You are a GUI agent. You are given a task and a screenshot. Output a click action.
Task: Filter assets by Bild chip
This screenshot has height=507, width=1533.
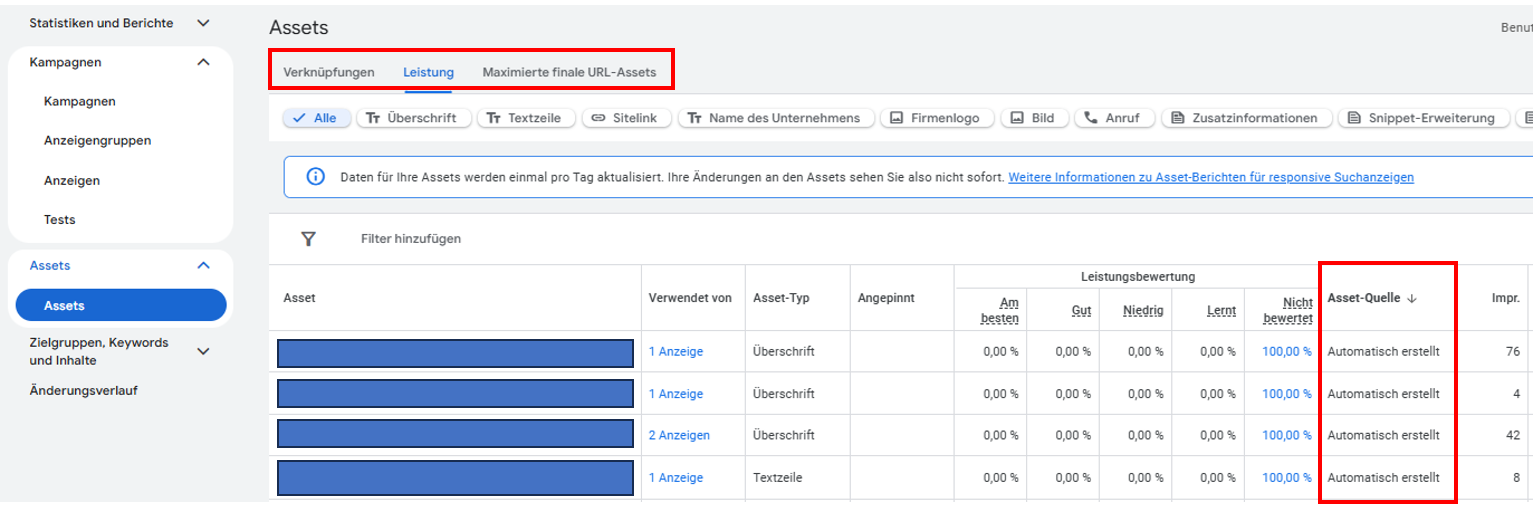tap(1034, 118)
